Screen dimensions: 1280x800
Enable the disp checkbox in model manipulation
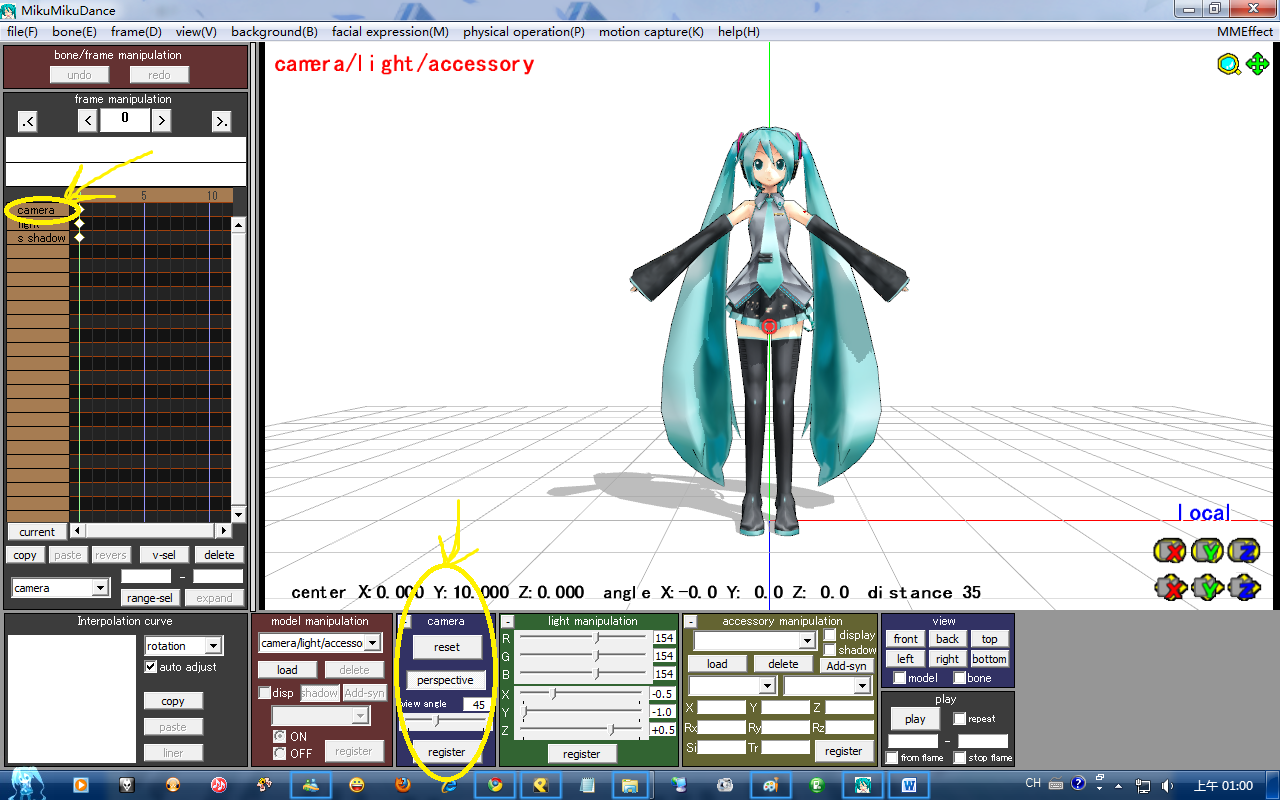point(265,693)
